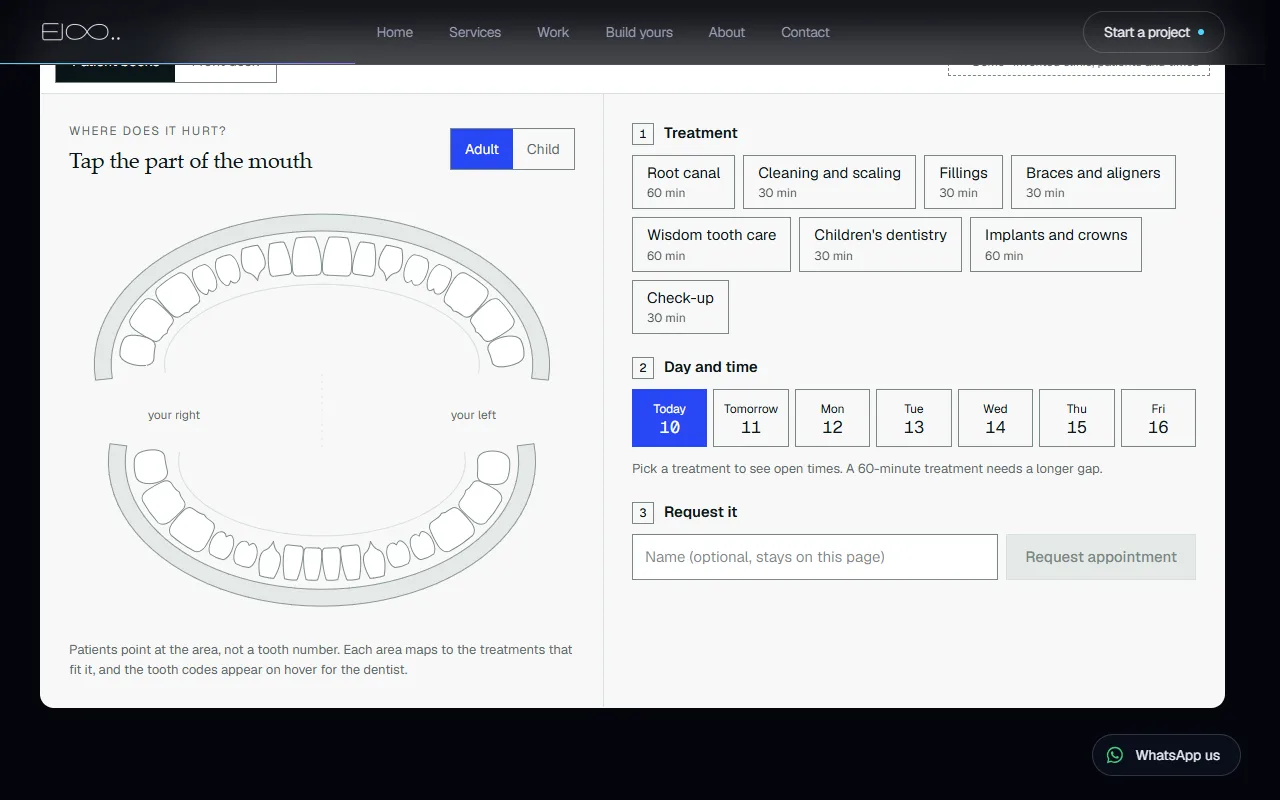Select Children's dentistry option
The width and height of the screenshot is (1280, 800).
tap(880, 244)
